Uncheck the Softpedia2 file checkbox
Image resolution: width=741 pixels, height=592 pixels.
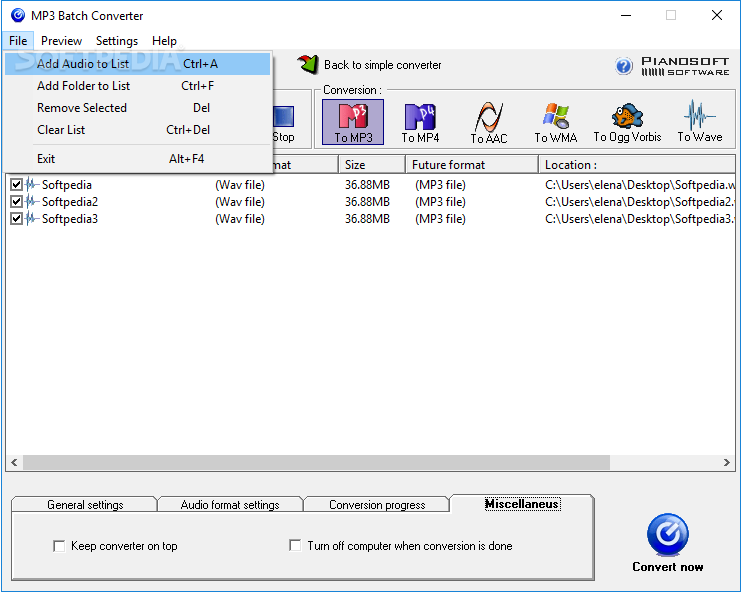pos(17,202)
